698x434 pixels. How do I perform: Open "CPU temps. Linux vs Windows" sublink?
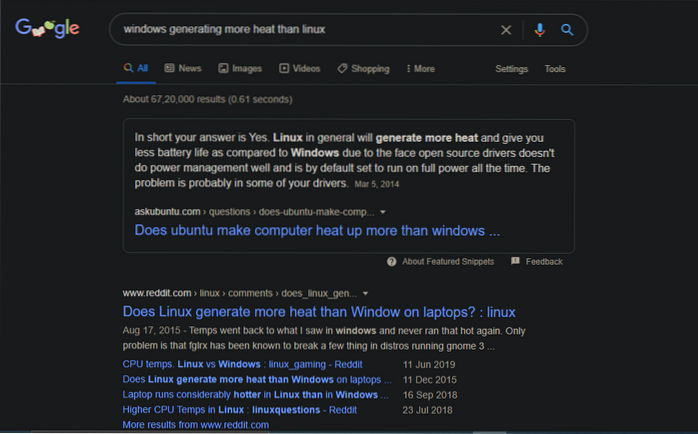(x=242, y=365)
